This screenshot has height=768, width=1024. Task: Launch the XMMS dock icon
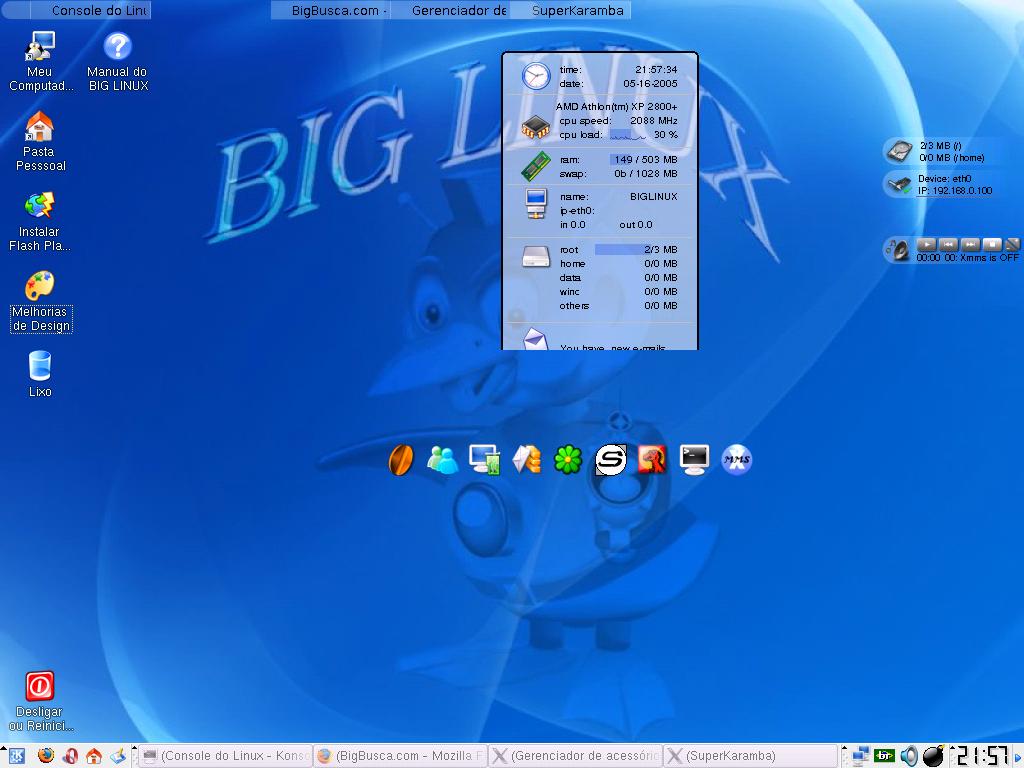point(736,460)
